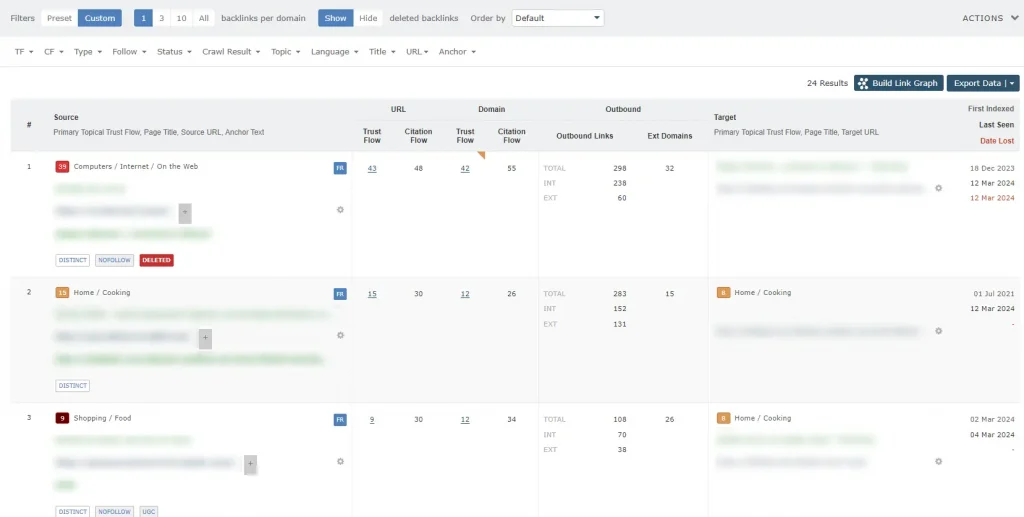1024x517 pixels.
Task: Click the NOFOLLOW tag in row 1
Action: pos(115,260)
